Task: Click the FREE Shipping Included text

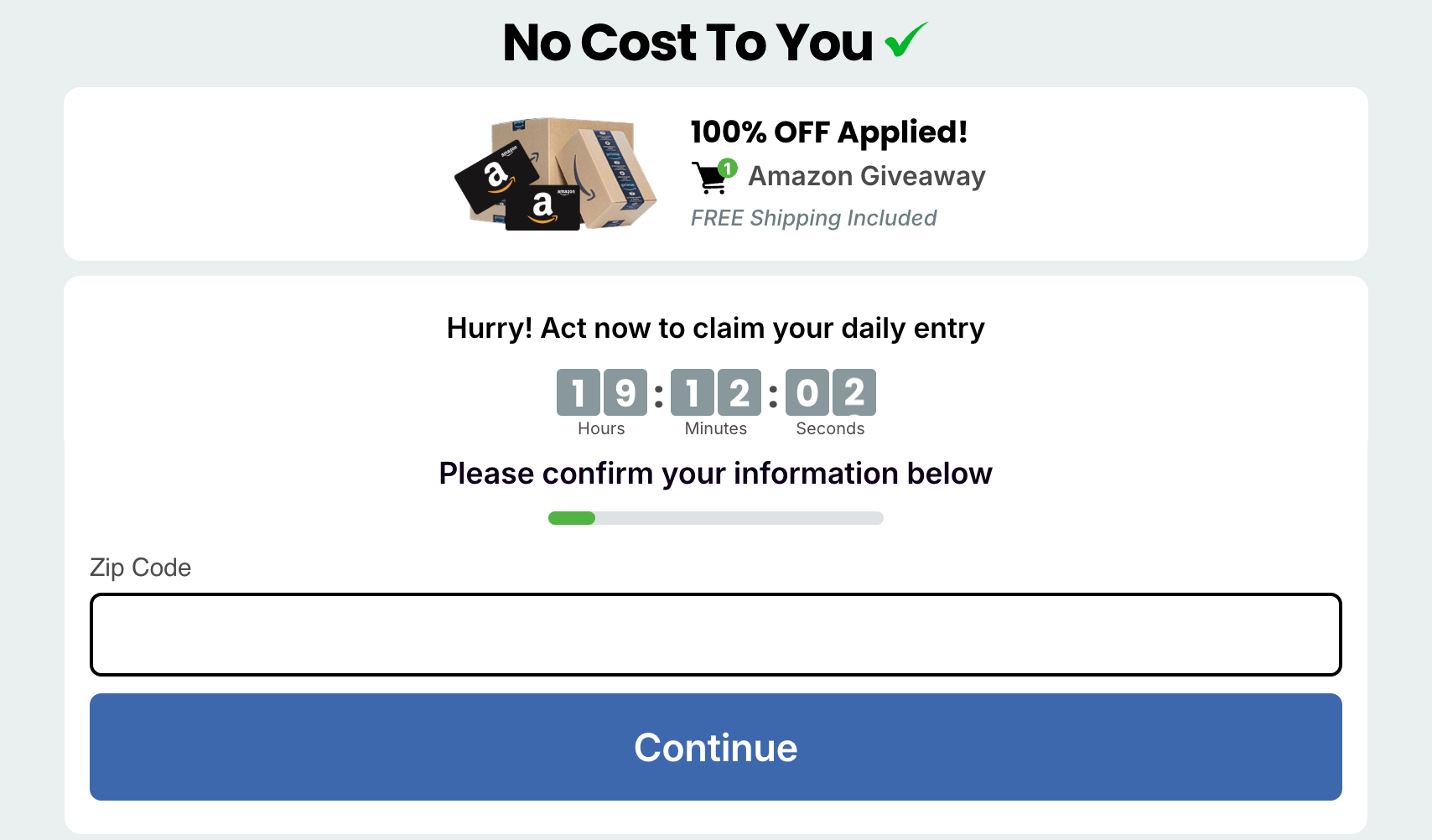Action: click(813, 218)
